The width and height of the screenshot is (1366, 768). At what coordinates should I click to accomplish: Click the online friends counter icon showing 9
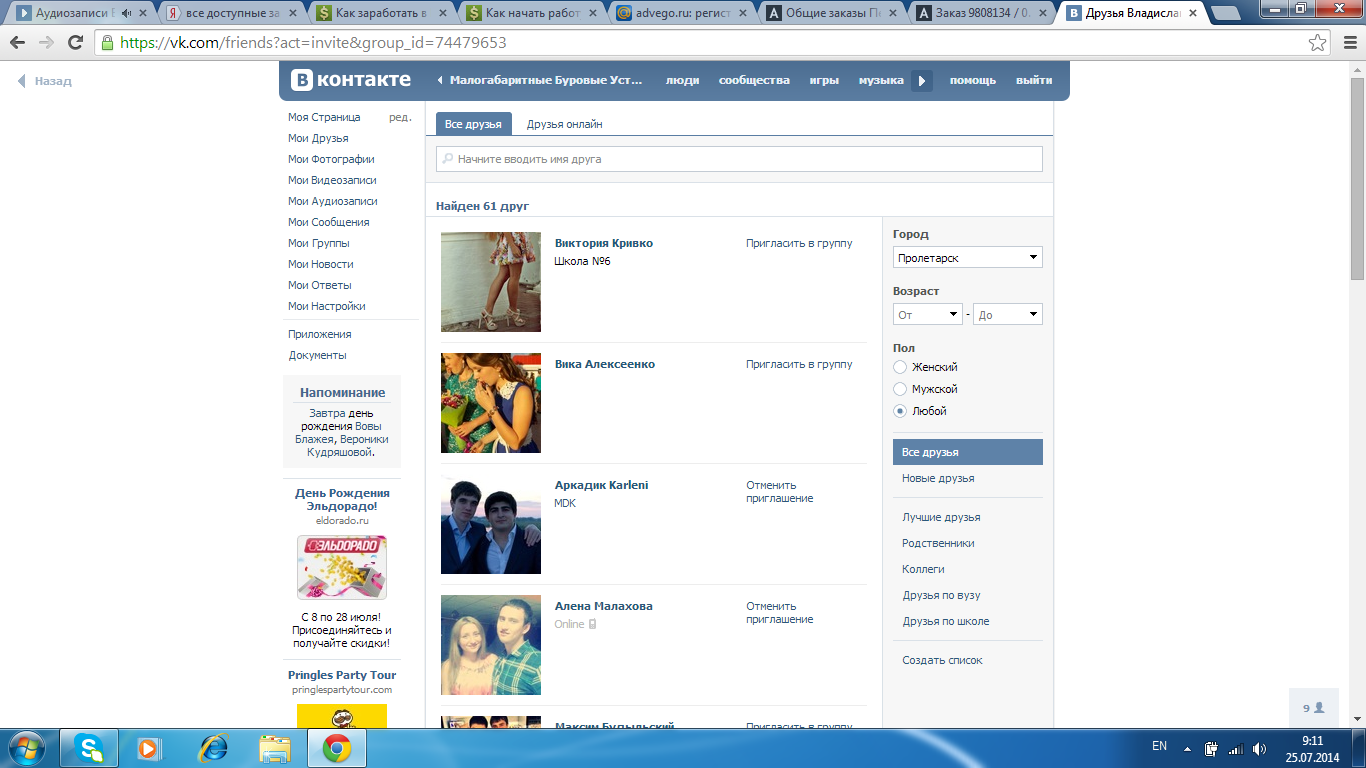(1313, 707)
